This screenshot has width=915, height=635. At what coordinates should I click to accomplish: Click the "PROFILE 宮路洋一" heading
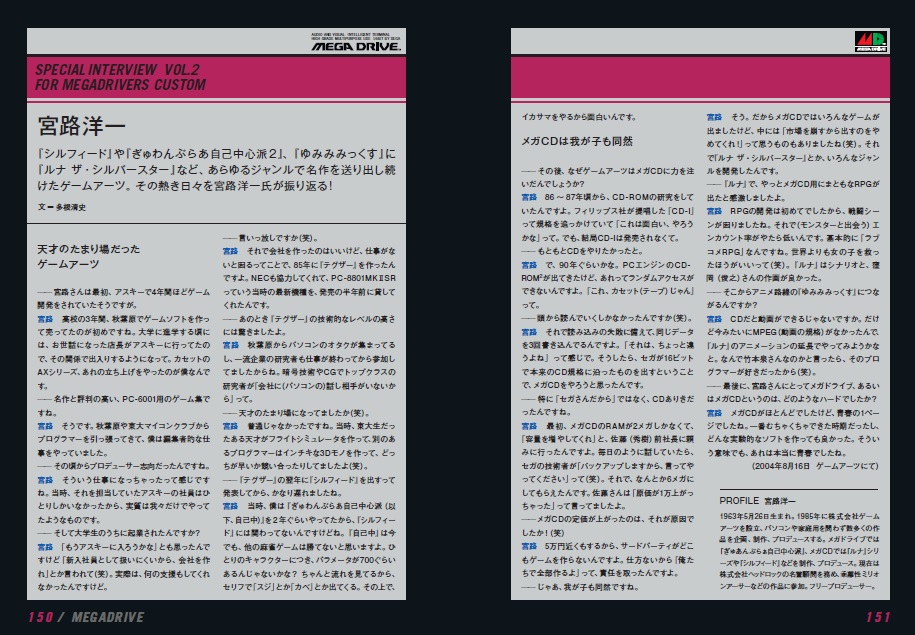757,501
